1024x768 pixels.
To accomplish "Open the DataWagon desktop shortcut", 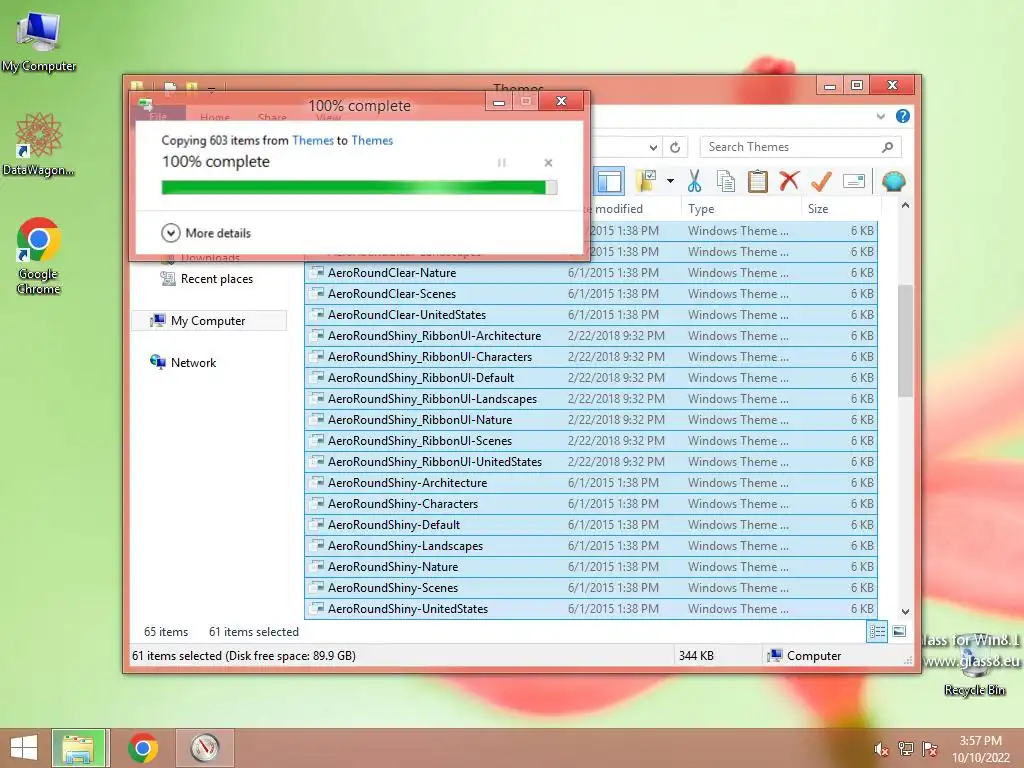I will coord(39,144).
